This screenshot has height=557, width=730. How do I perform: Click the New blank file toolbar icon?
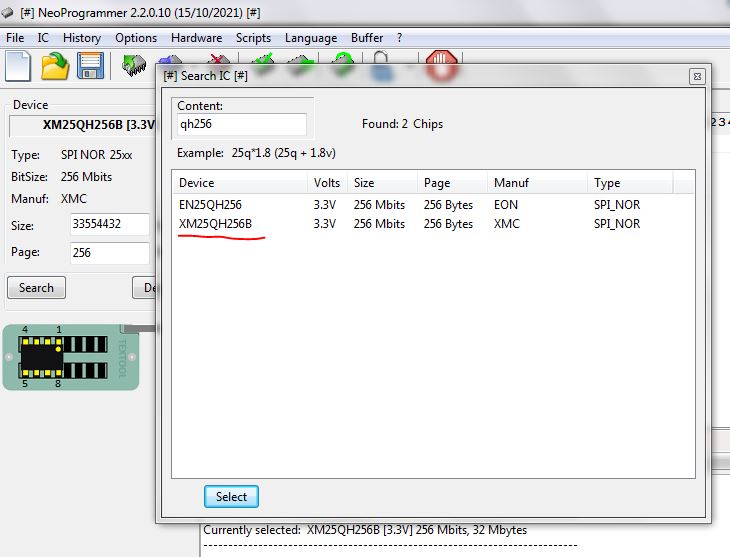tap(18, 66)
